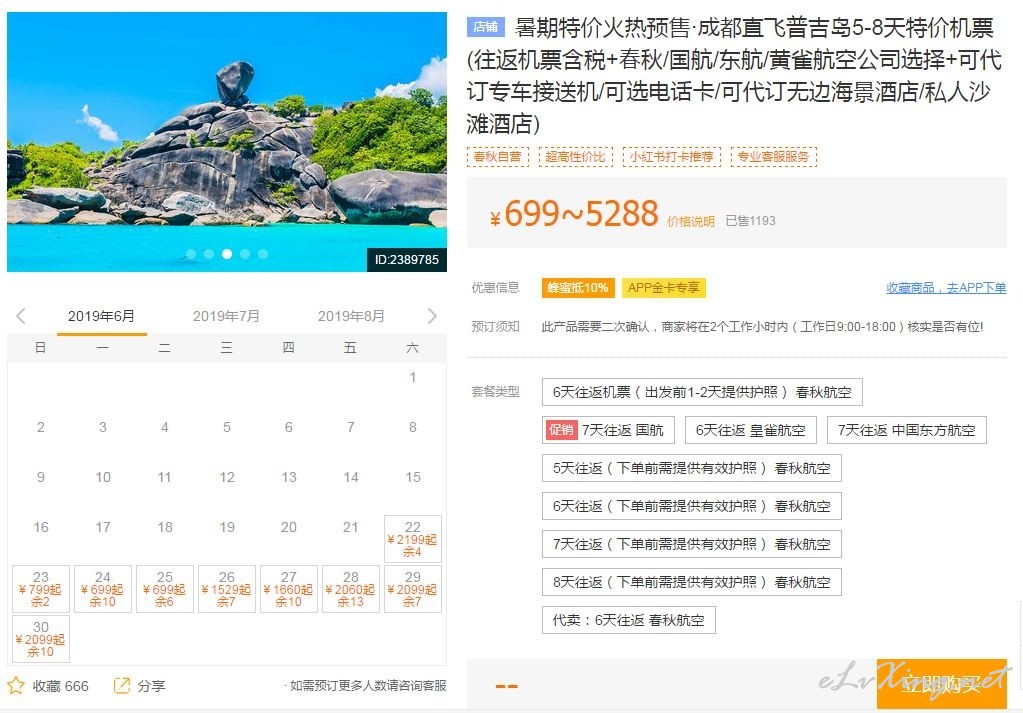Choose June 30 priced ¥2099
Viewport: 1023px width, 713px height.
pos(40,639)
